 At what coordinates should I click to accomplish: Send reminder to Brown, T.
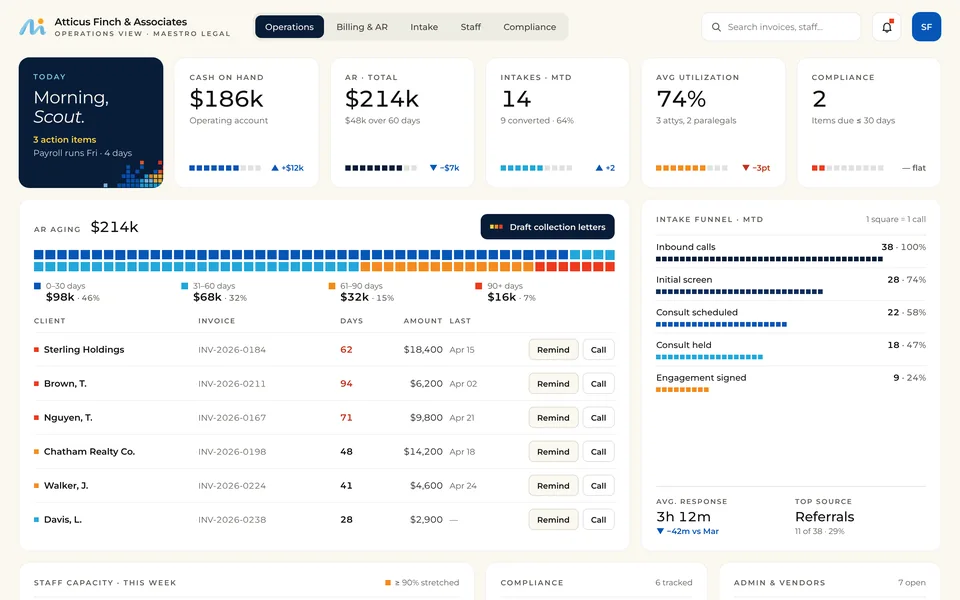pyautogui.click(x=553, y=384)
